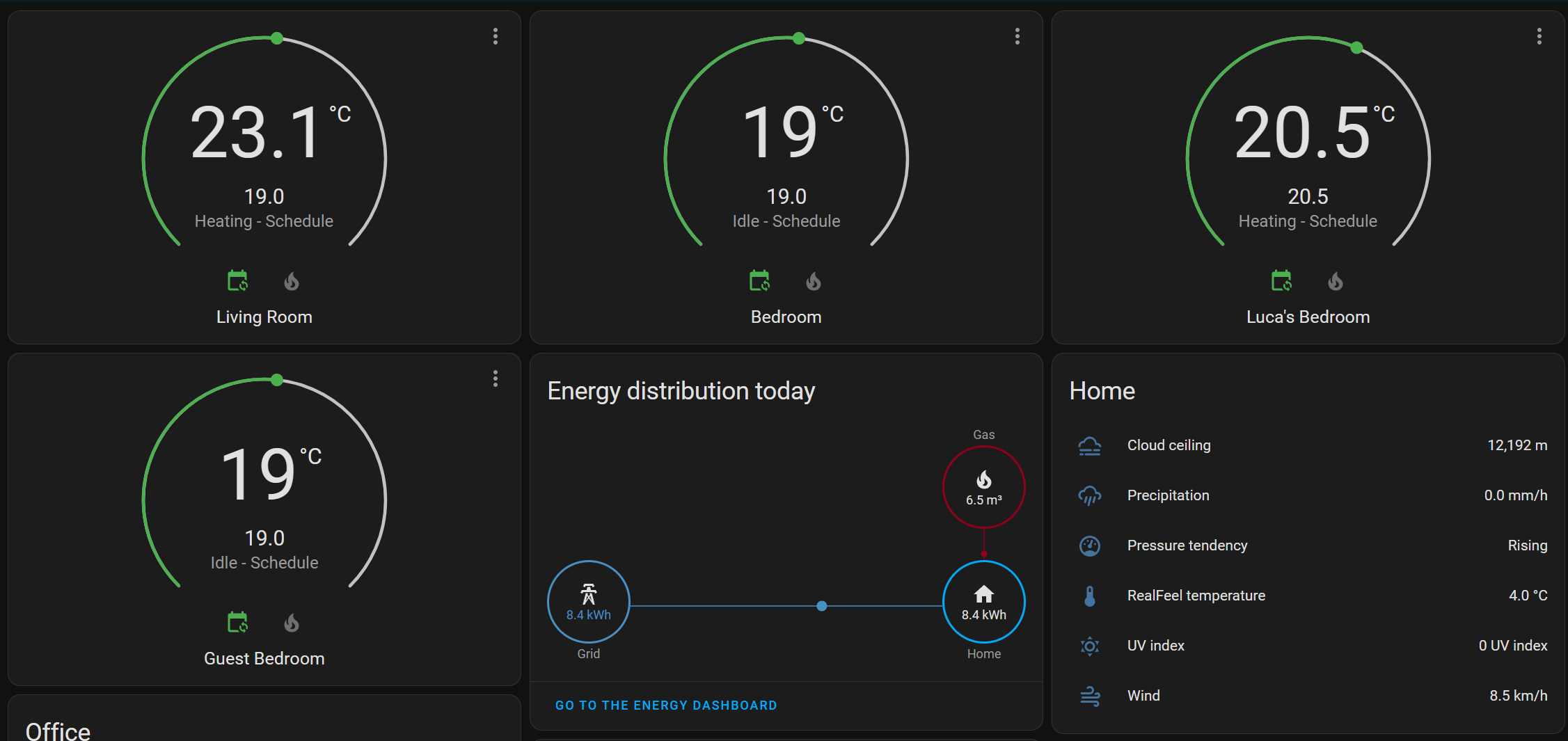The image size is (1568, 741).
Task: Click heat flame icon for Luca's Bedroom
Action: pos(1335,281)
